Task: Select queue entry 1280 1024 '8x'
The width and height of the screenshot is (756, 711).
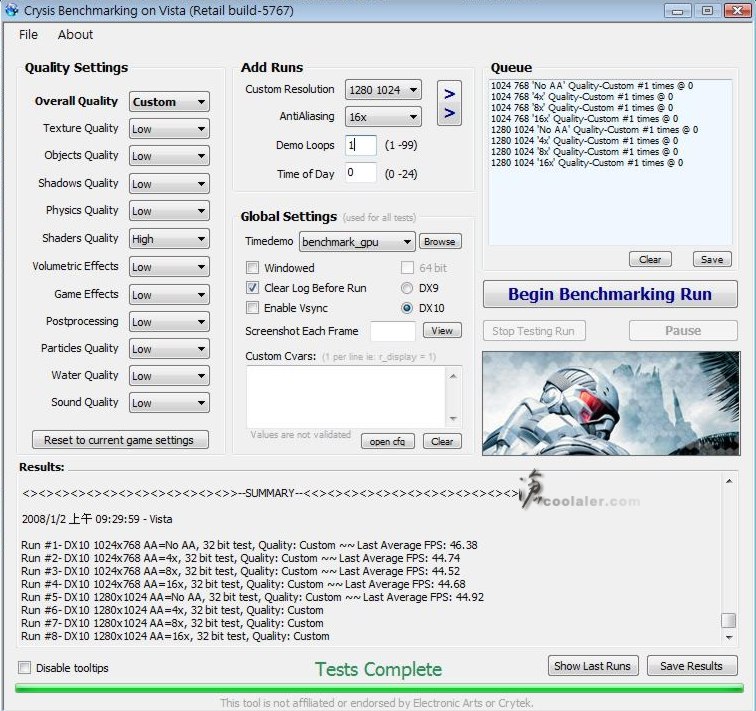Action: tap(585, 152)
